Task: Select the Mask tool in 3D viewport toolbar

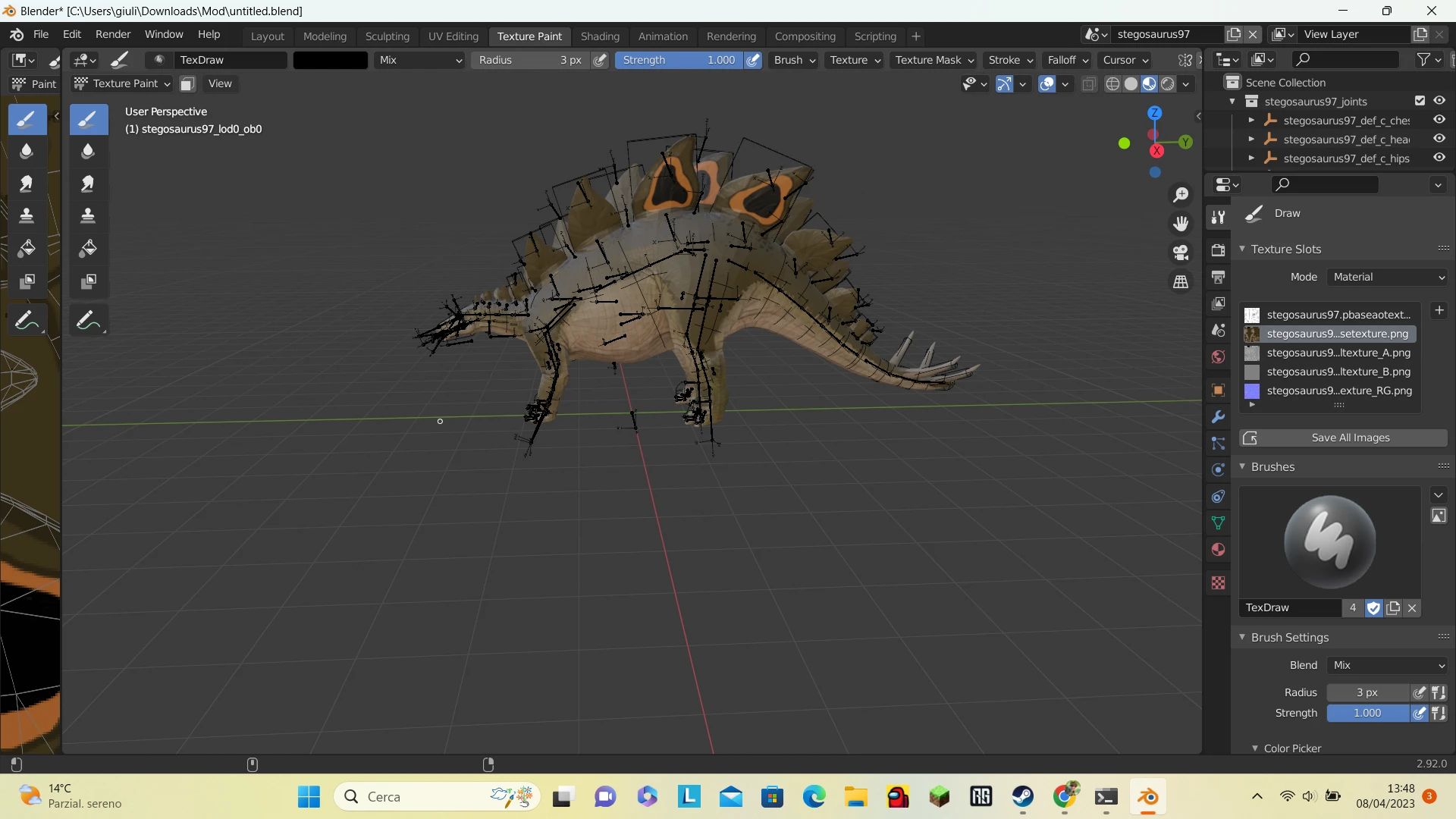Action: (x=88, y=282)
